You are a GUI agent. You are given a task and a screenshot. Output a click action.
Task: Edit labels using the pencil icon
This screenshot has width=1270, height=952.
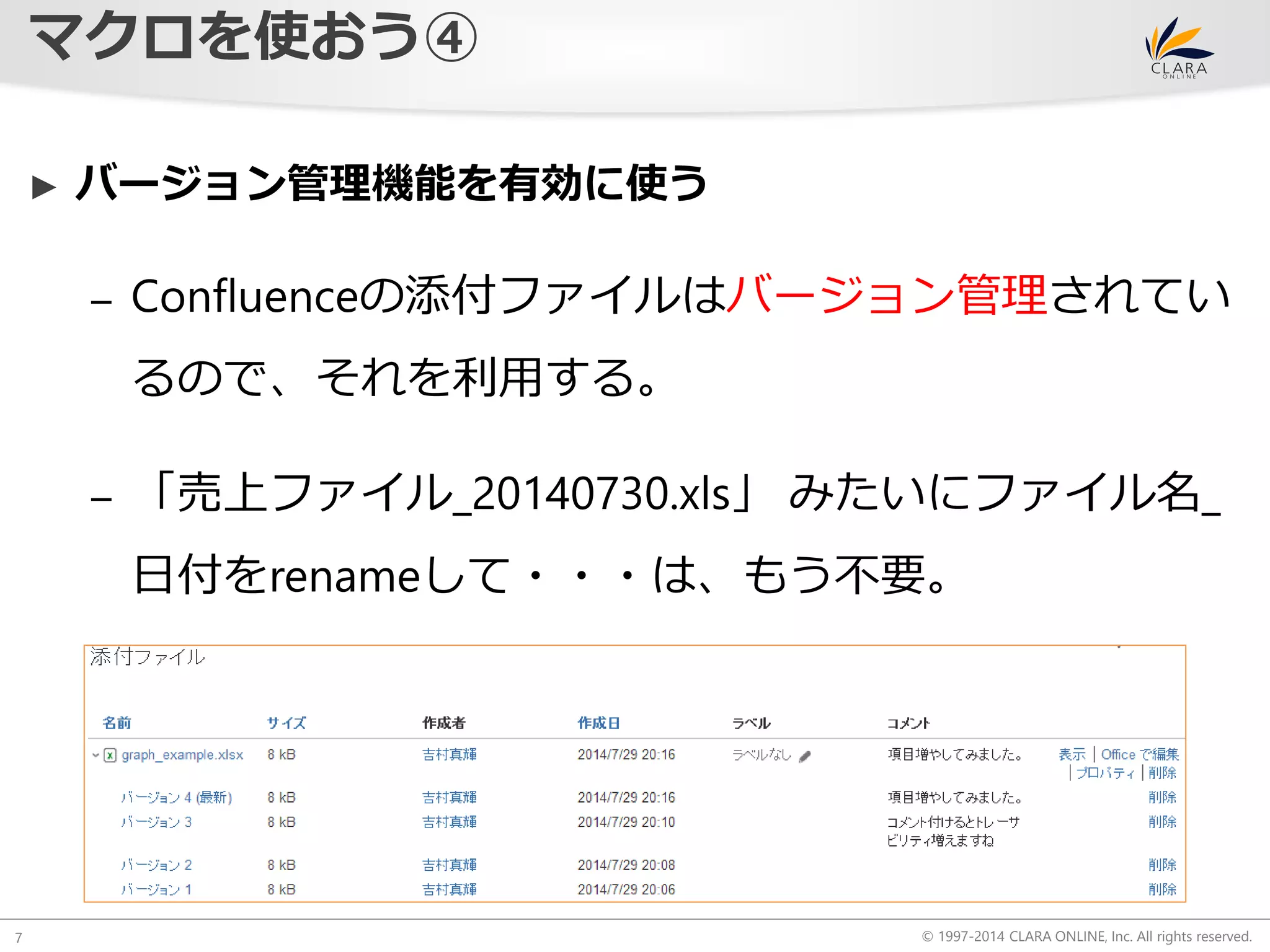(805, 756)
